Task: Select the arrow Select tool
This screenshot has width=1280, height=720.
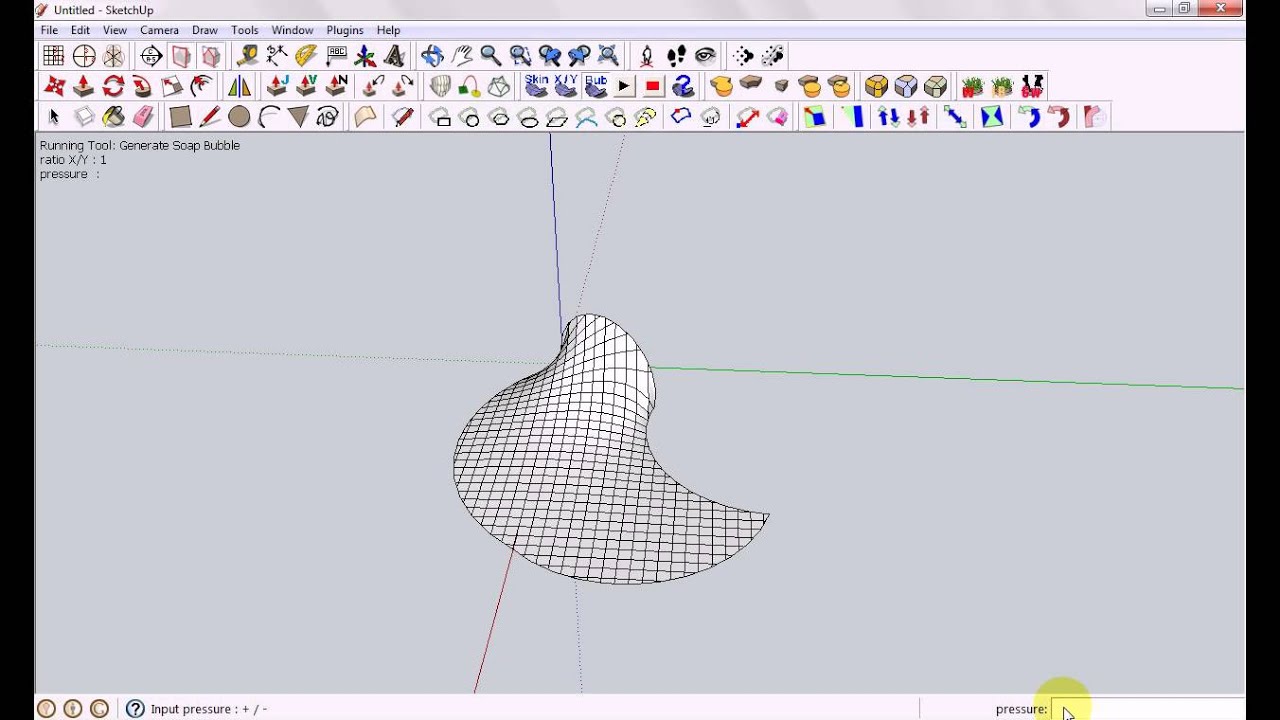Action: tap(54, 117)
